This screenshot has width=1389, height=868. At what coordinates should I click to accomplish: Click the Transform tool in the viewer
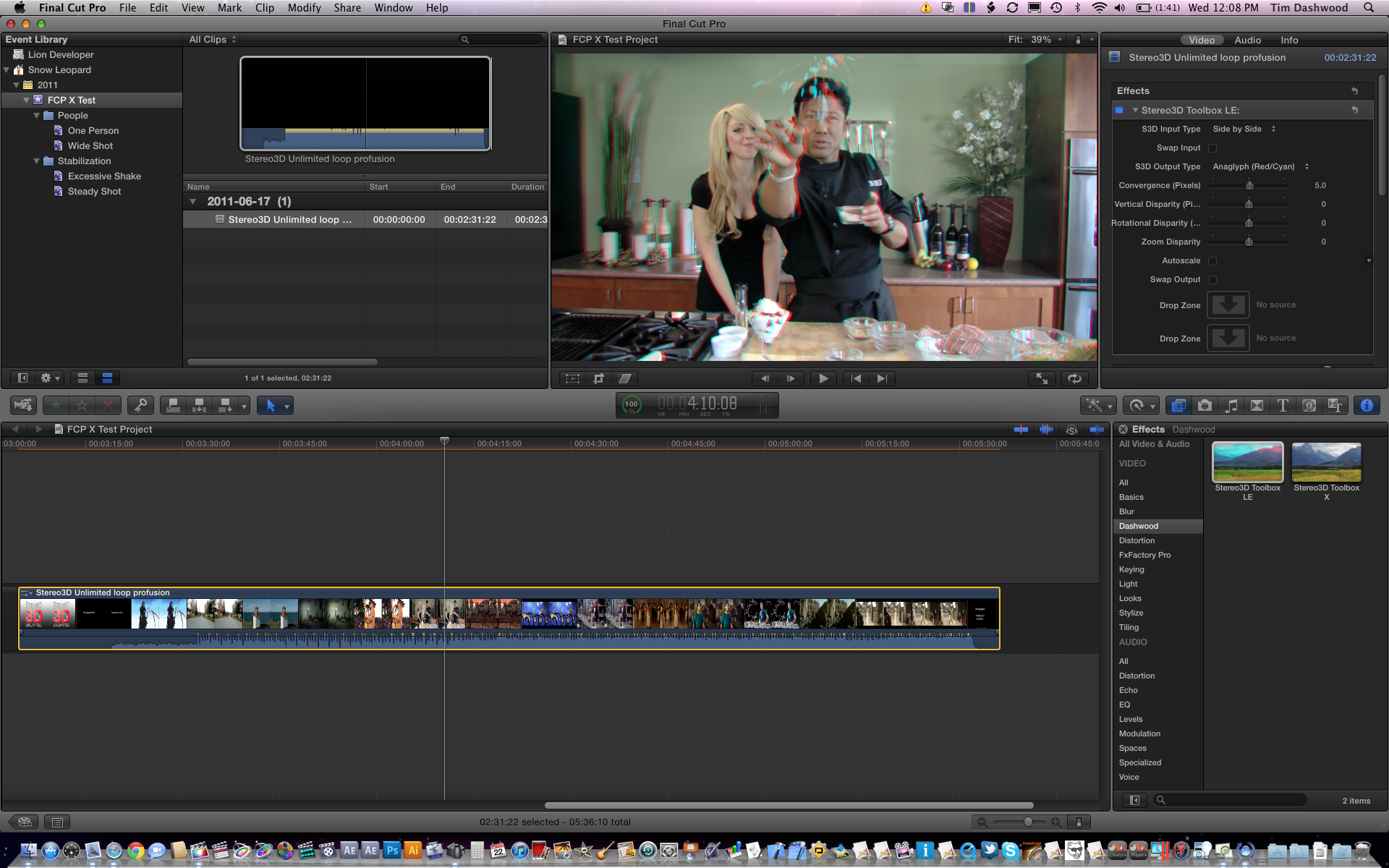coord(572,378)
